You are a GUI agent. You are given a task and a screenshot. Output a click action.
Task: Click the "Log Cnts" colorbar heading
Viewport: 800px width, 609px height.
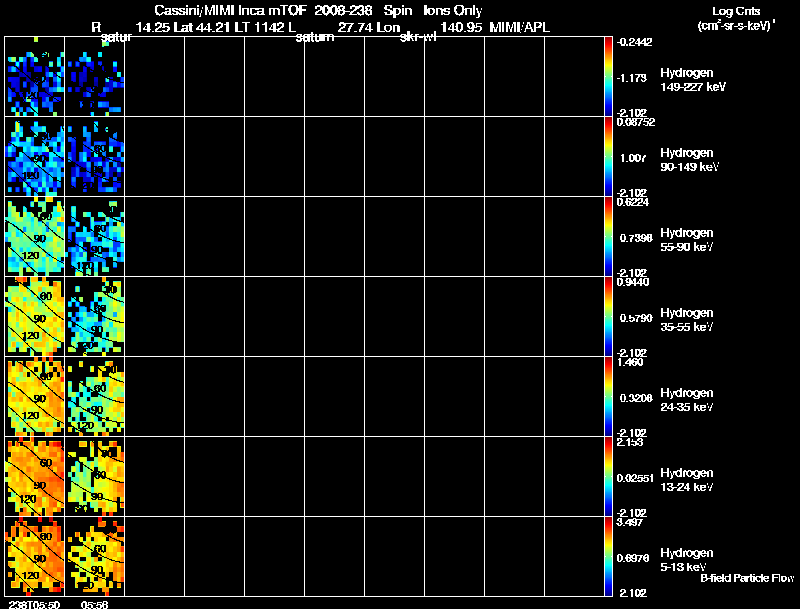pyautogui.click(x=736, y=11)
